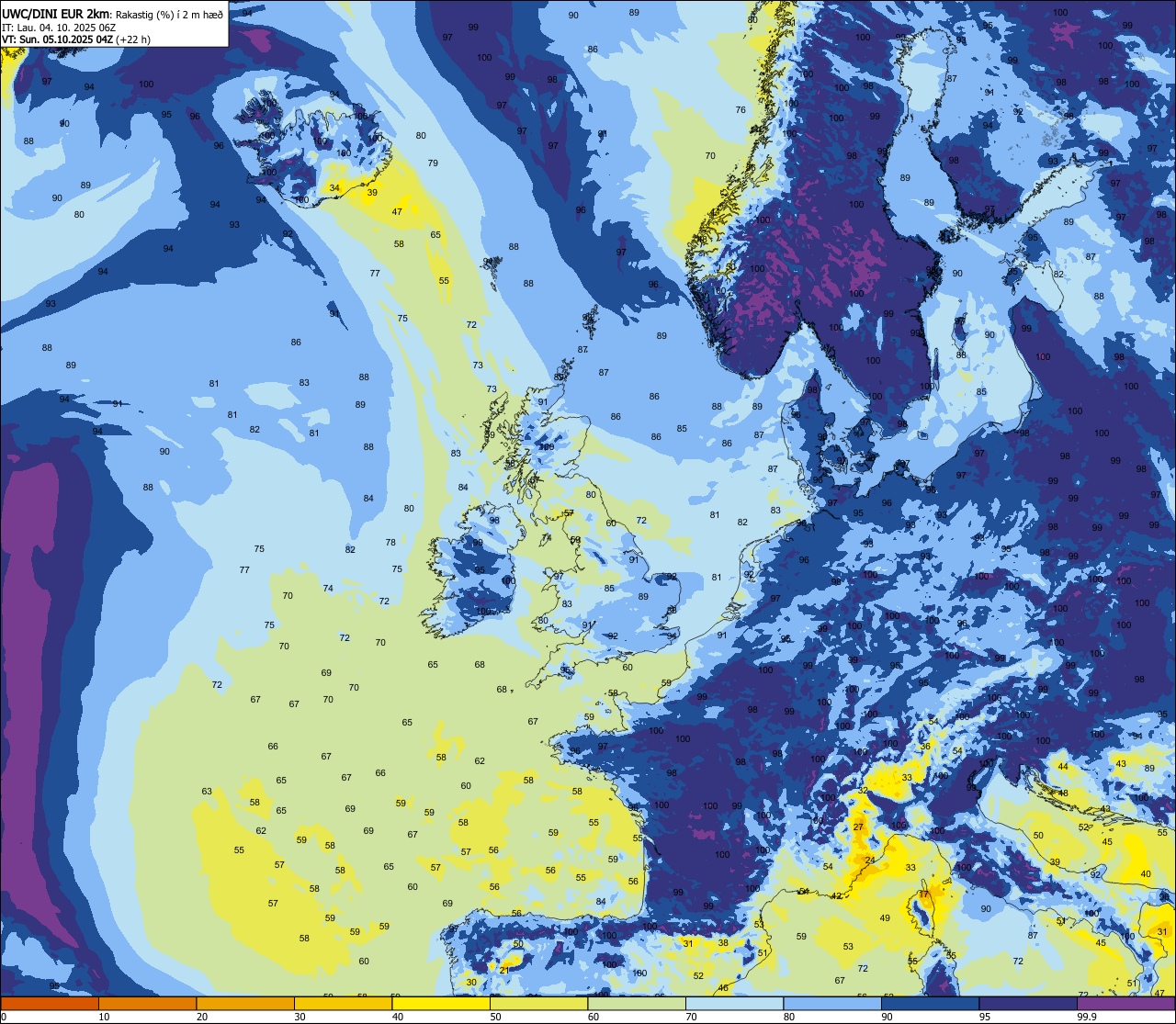Click the pale blue 70–80 legend swatch
The height and width of the screenshot is (1024, 1176).
(x=734, y=1003)
